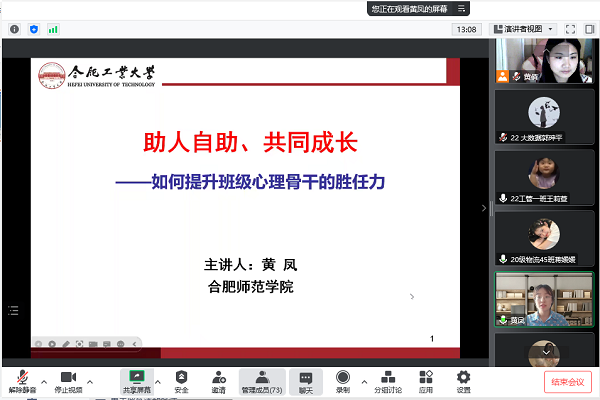This screenshot has height=400, width=600.
Task: Expand the arrow next to 解除静音
Action: click(42, 381)
